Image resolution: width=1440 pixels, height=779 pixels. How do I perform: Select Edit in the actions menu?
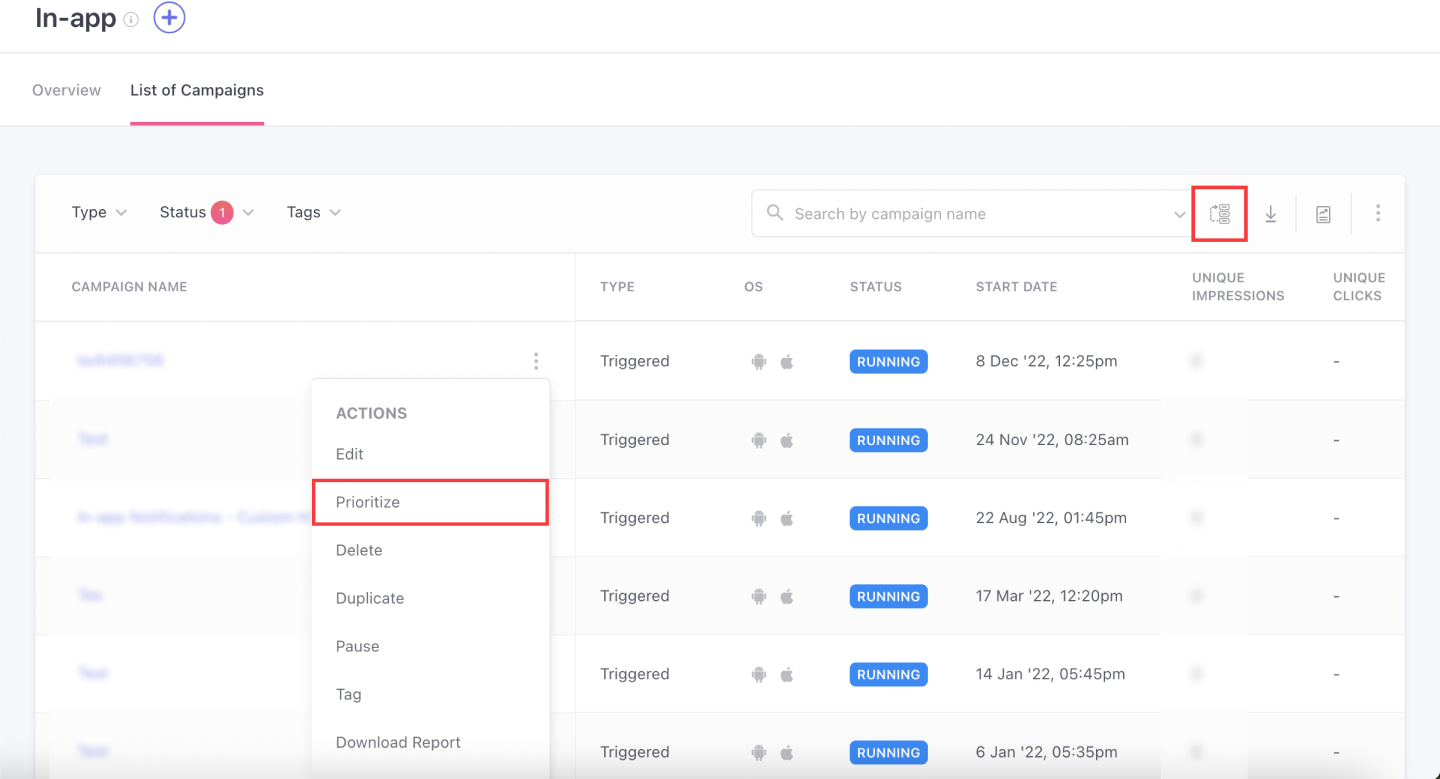[350, 454]
